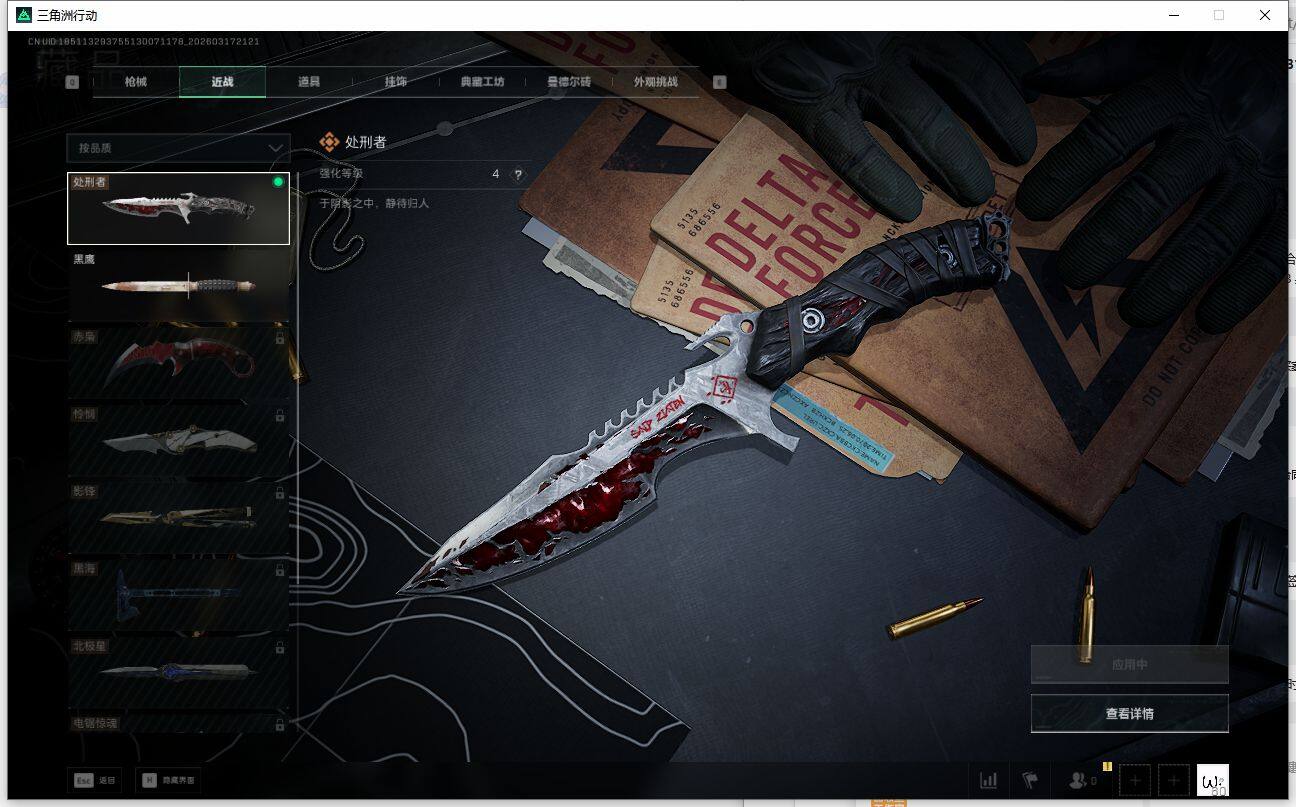This screenshot has height=807, width=1296.
Task: Click the flag icon in bottom bar
Action: click(1030, 780)
